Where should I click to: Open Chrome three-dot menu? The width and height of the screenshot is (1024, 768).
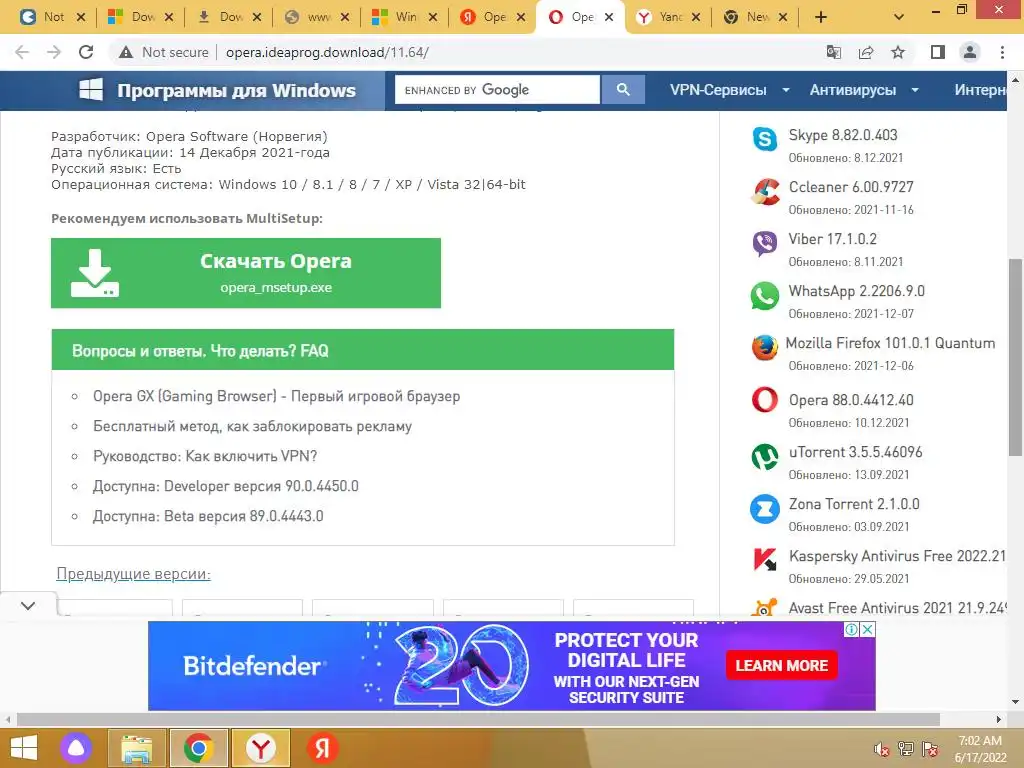coord(1002,52)
